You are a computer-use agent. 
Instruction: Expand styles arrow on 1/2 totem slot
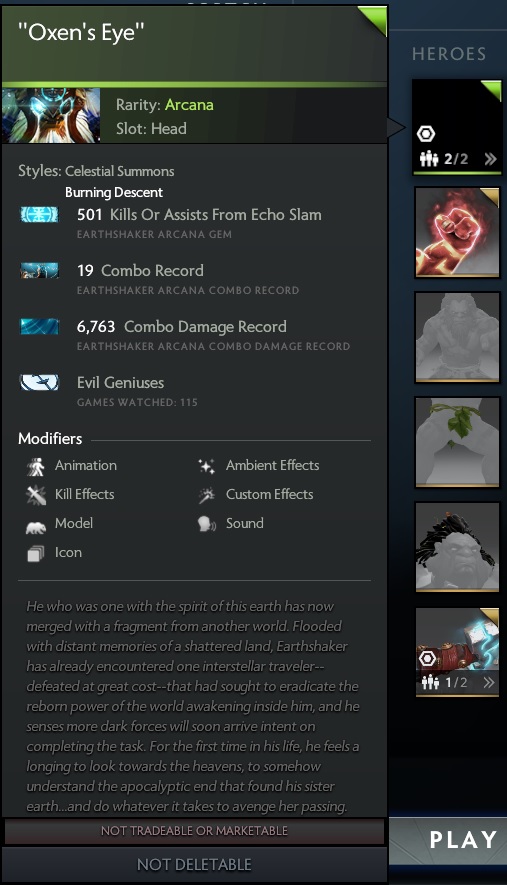(489, 682)
